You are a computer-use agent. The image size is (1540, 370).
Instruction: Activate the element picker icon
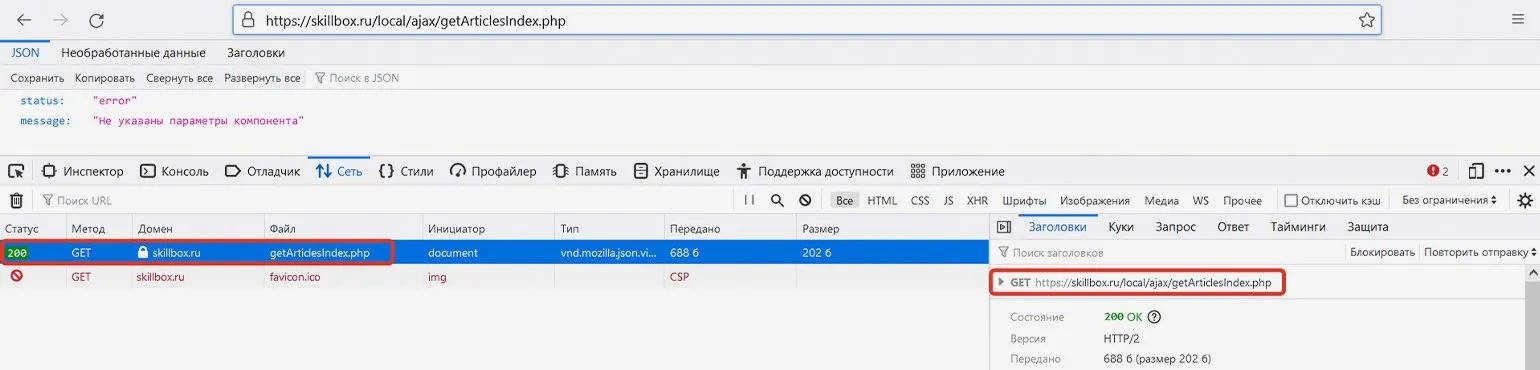click(17, 171)
